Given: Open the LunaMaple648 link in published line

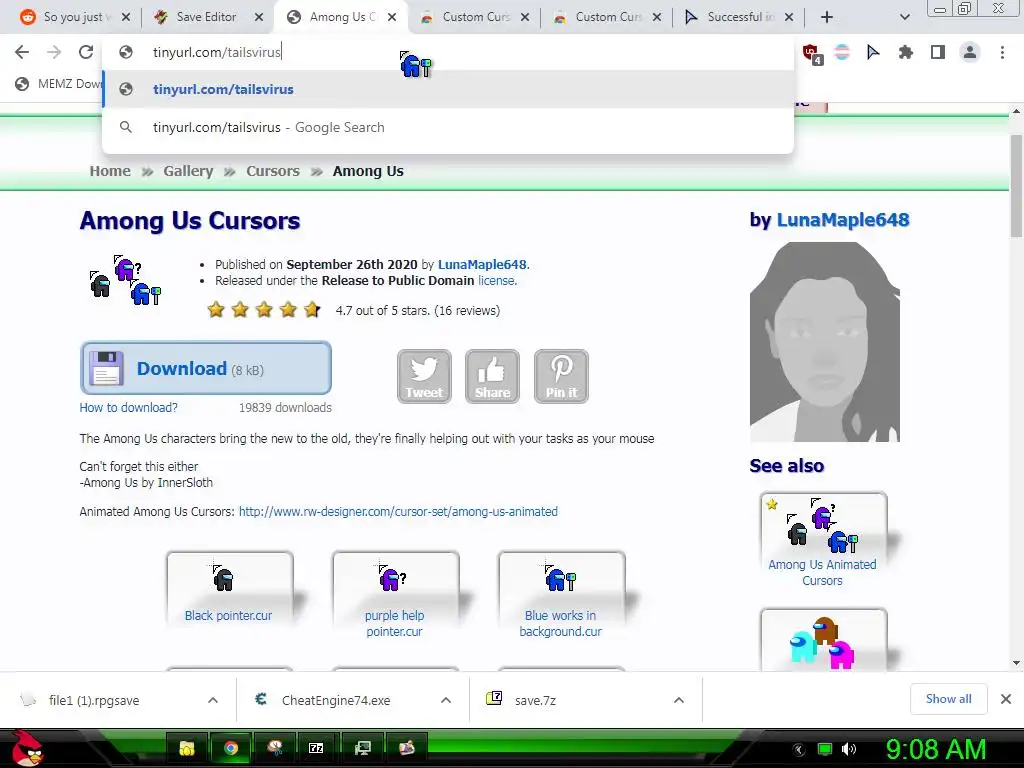Looking at the screenshot, I should pos(482,264).
